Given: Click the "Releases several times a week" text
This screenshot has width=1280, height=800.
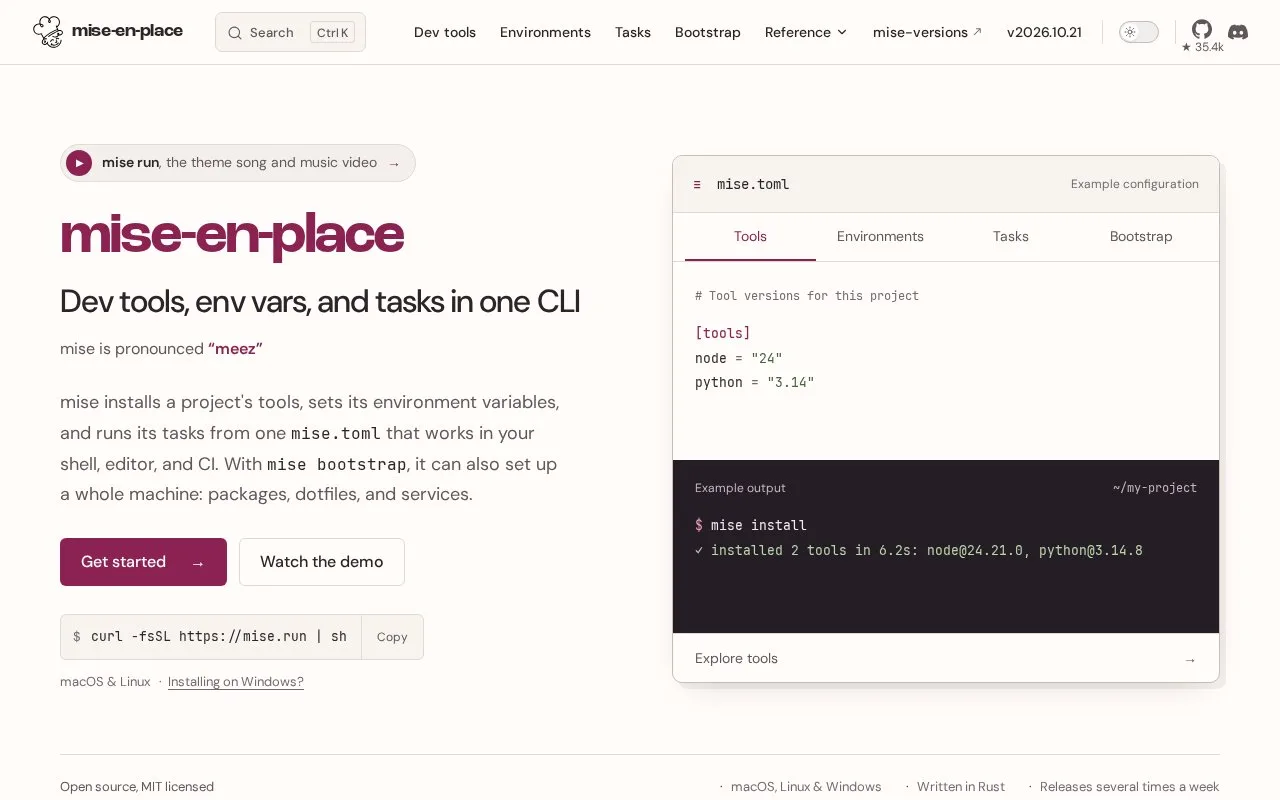Looking at the screenshot, I should coord(1130,787).
